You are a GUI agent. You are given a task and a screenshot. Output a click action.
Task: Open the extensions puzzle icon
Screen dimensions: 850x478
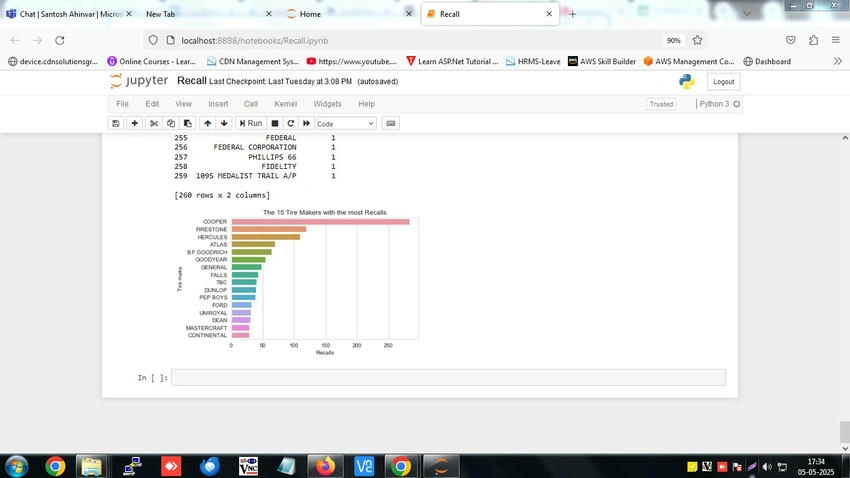814,40
